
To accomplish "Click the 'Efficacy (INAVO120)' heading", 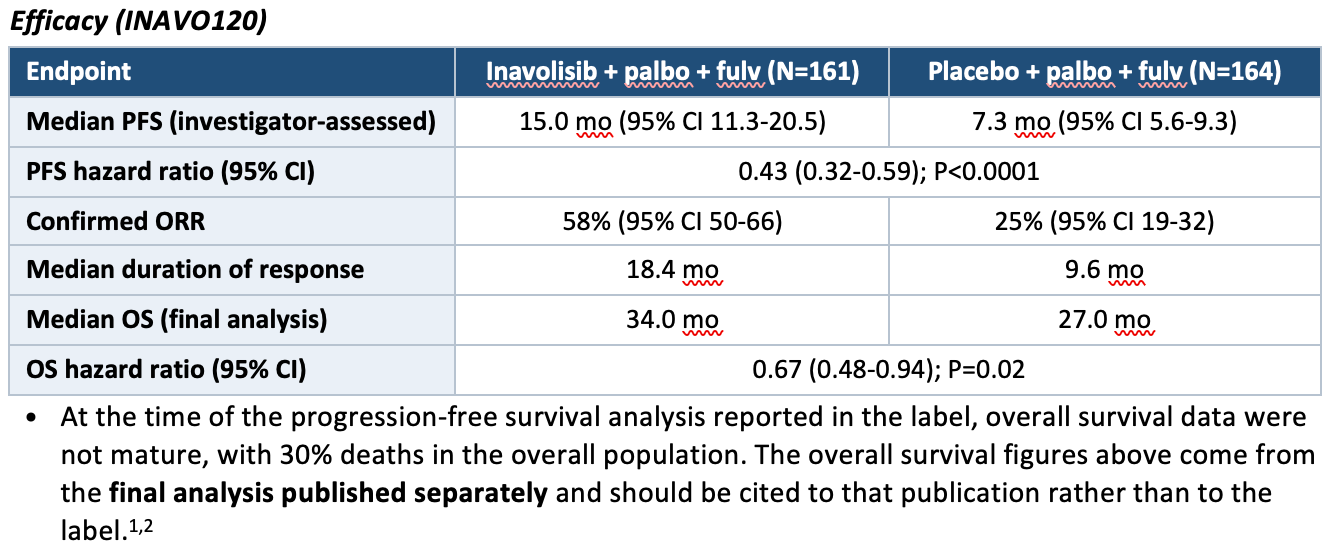I will click(137, 20).
